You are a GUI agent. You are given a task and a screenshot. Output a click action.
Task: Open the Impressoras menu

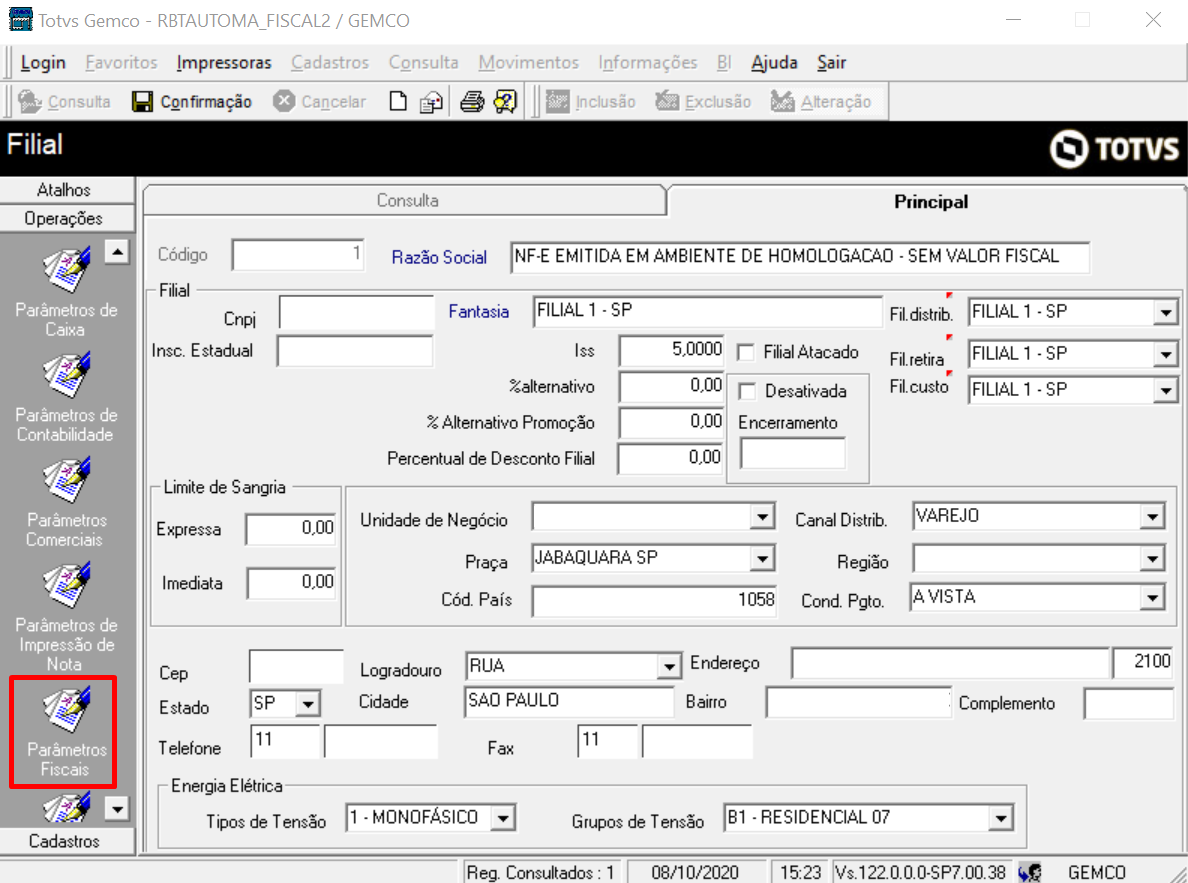tap(224, 62)
